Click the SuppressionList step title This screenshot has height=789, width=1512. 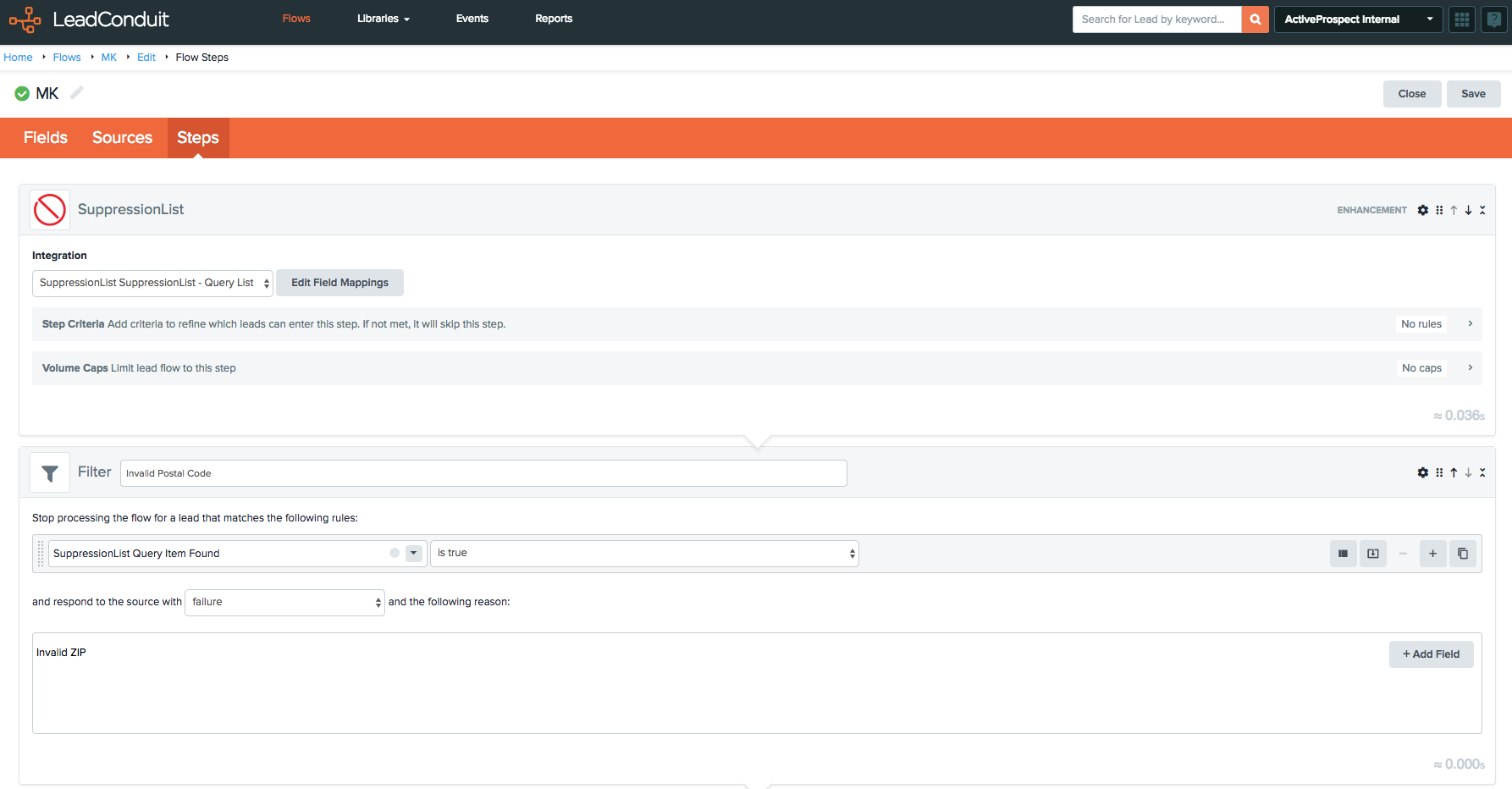tap(130, 210)
